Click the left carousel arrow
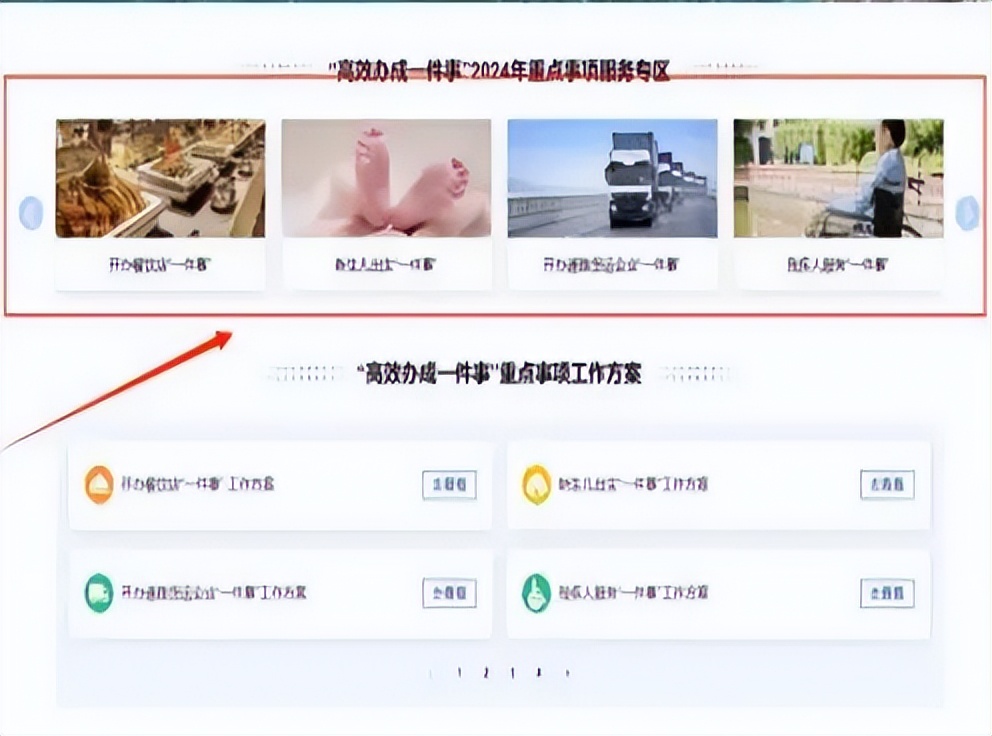The height and width of the screenshot is (736, 992). pyautogui.click(x=31, y=213)
